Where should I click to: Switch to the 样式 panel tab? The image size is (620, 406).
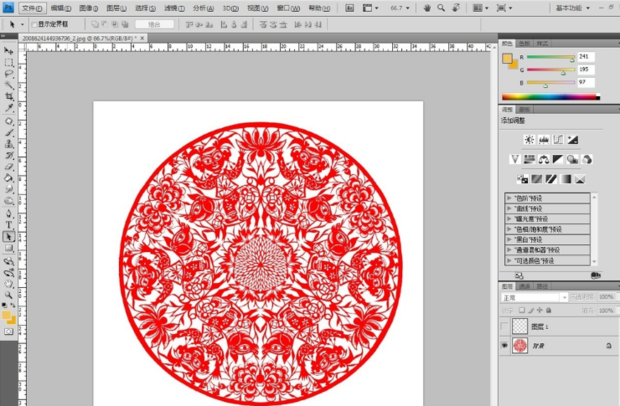[542, 44]
